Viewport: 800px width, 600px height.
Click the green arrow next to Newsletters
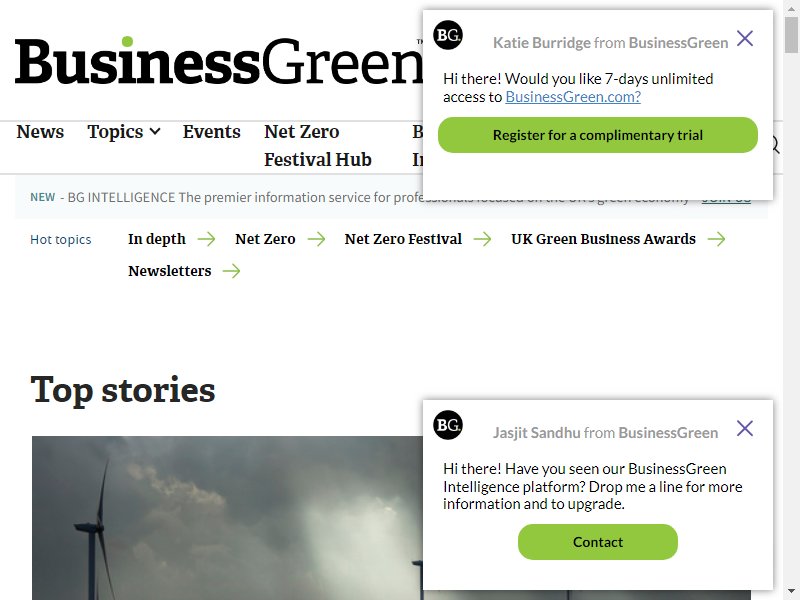click(232, 271)
